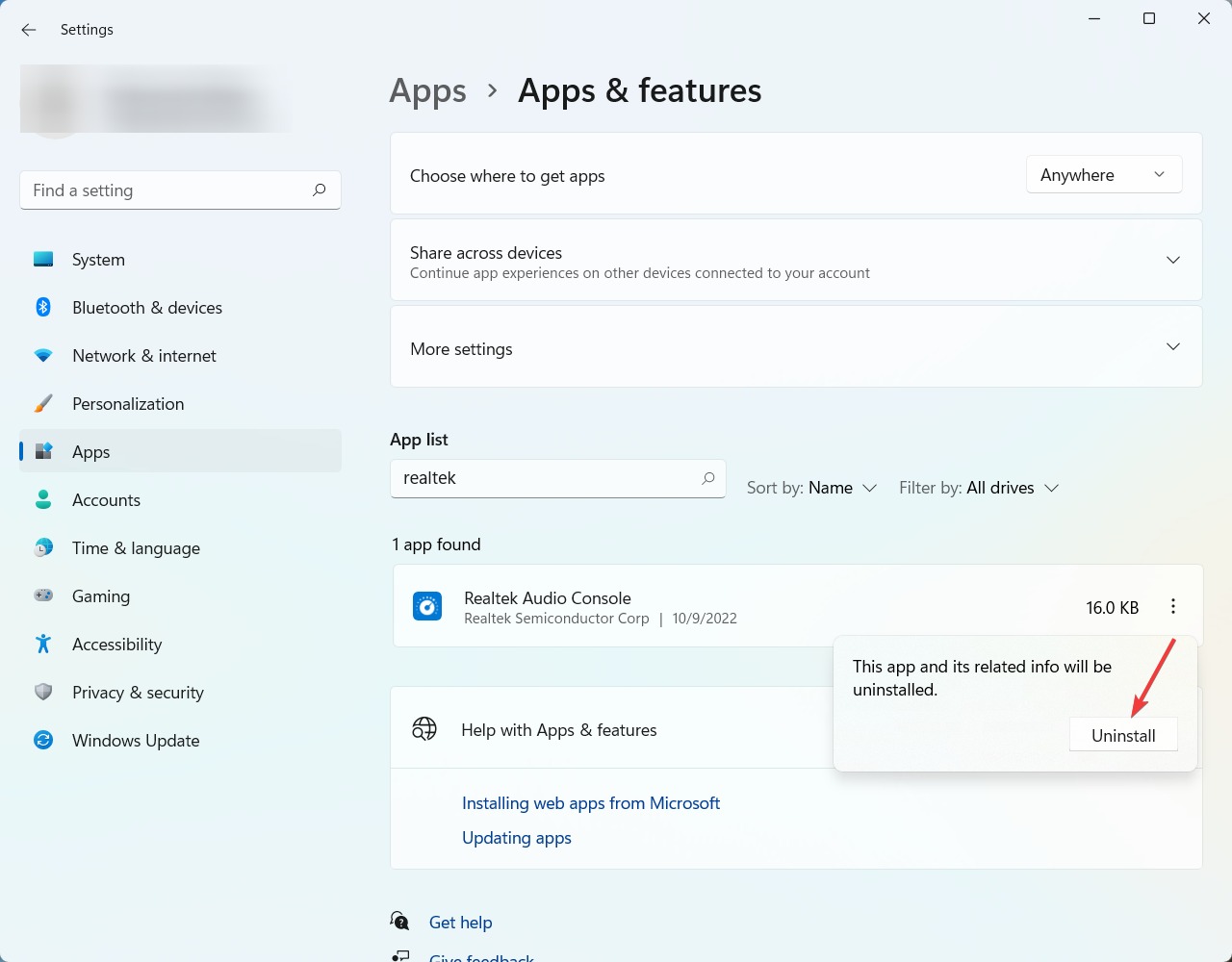Click the Get help headset icon

(x=400, y=922)
